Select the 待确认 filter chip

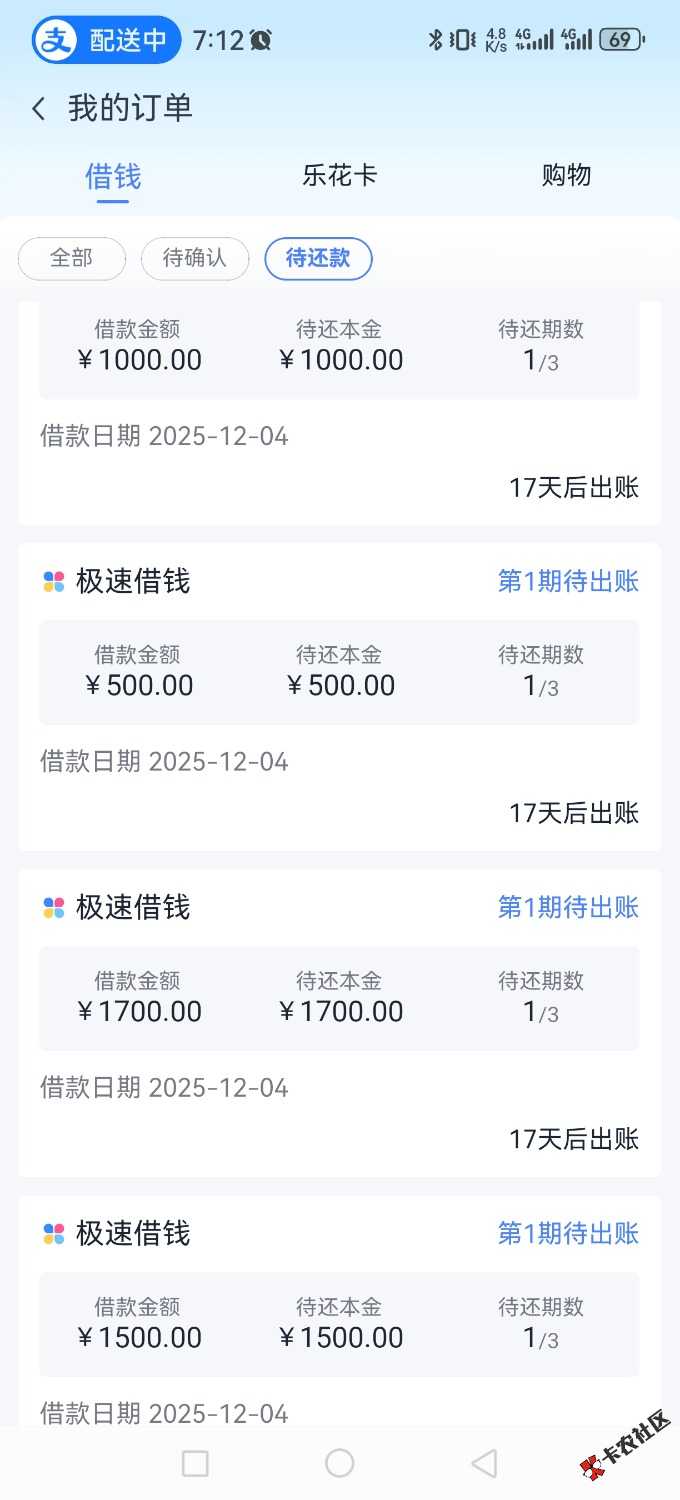[x=195, y=258]
